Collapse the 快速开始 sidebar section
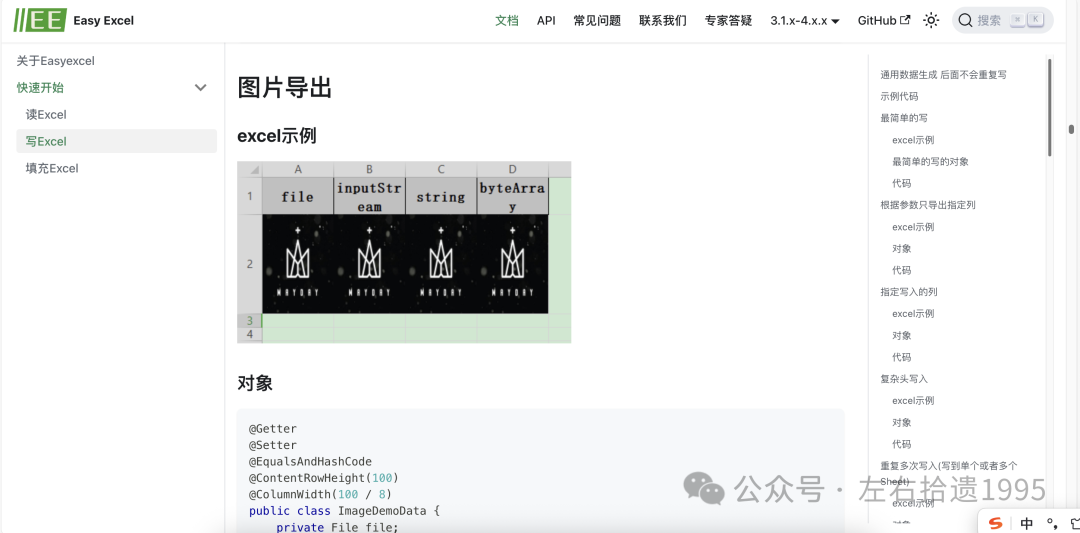Image resolution: width=1080 pixels, height=533 pixels. 200,88
